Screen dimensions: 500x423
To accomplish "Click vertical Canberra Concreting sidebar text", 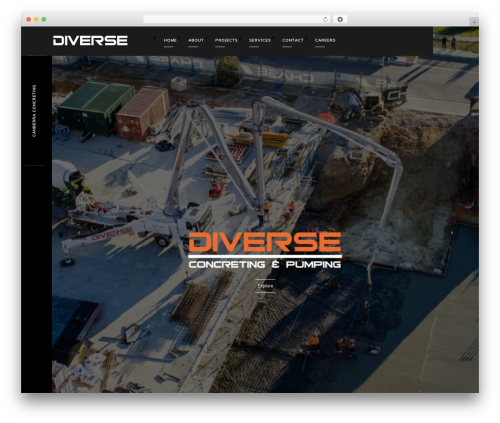I will (x=34, y=111).
